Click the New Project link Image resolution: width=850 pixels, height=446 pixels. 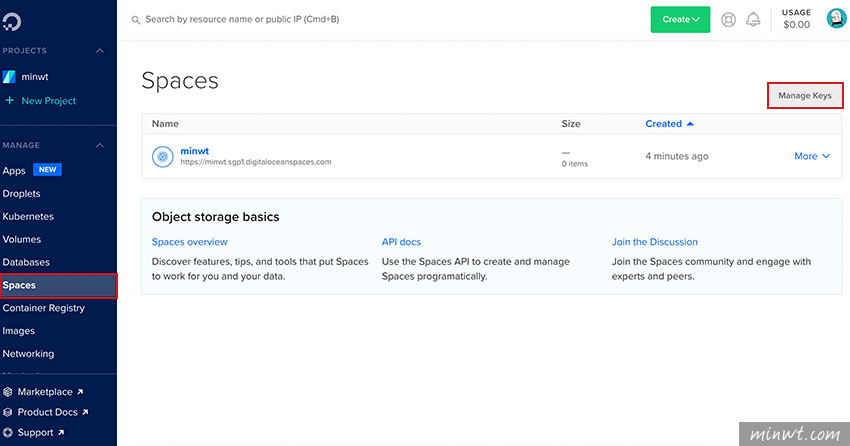click(49, 101)
